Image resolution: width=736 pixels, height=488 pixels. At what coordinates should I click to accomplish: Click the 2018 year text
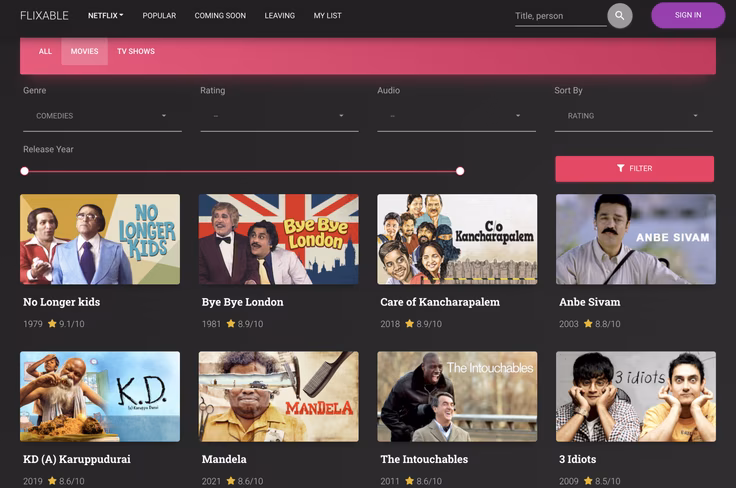click(x=390, y=324)
